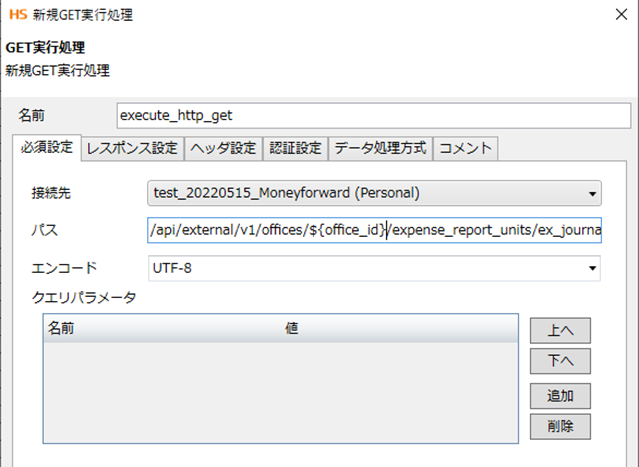The width and height of the screenshot is (639, 467).
Task: Switch to the コメント tab
Action: click(465, 148)
